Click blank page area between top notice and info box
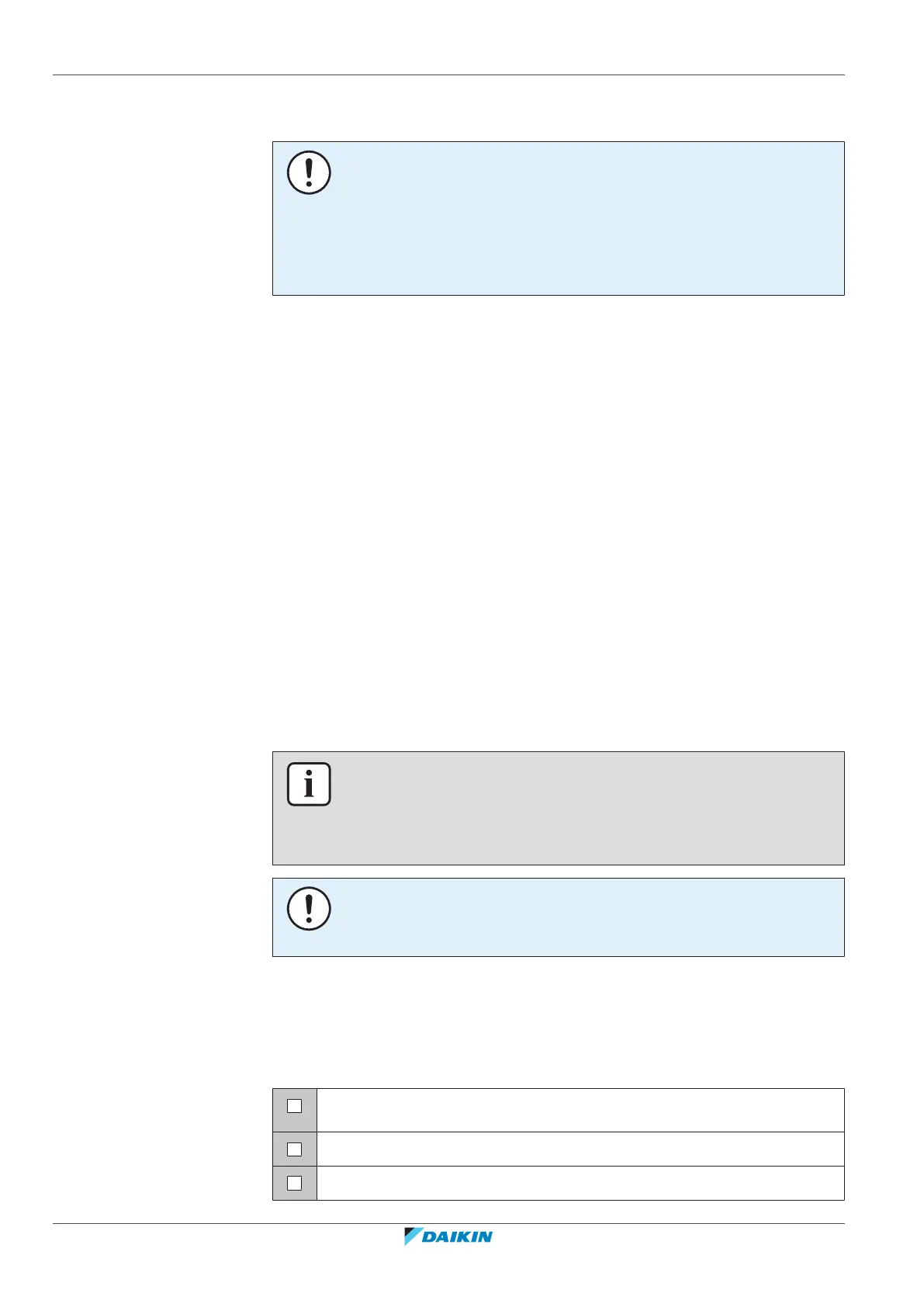 [557, 520]
